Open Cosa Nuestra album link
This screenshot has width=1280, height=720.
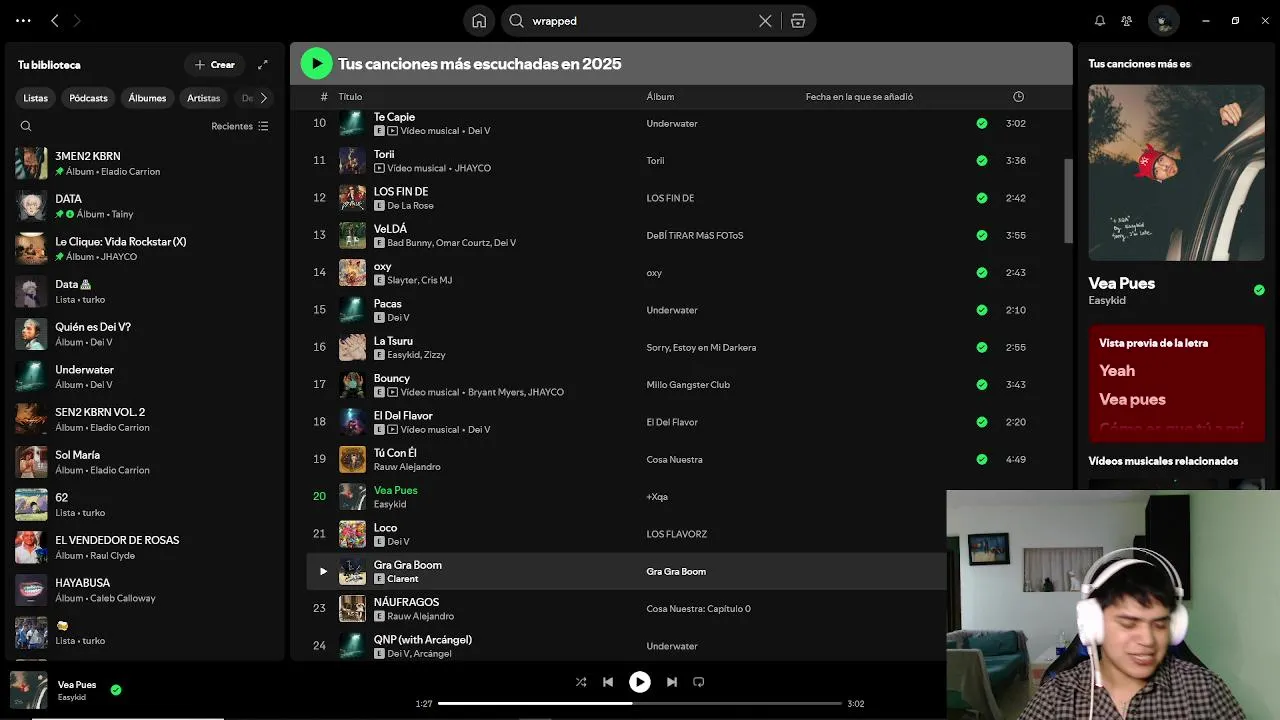click(674, 460)
